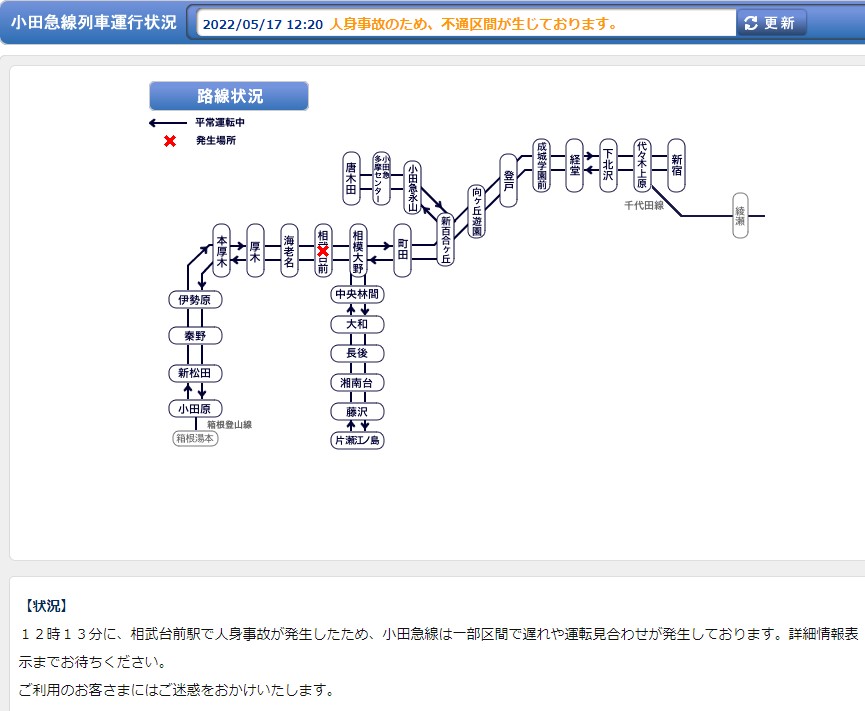Click the 路線状況 header banner
865x711 pixels.
click(x=229, y=96)
